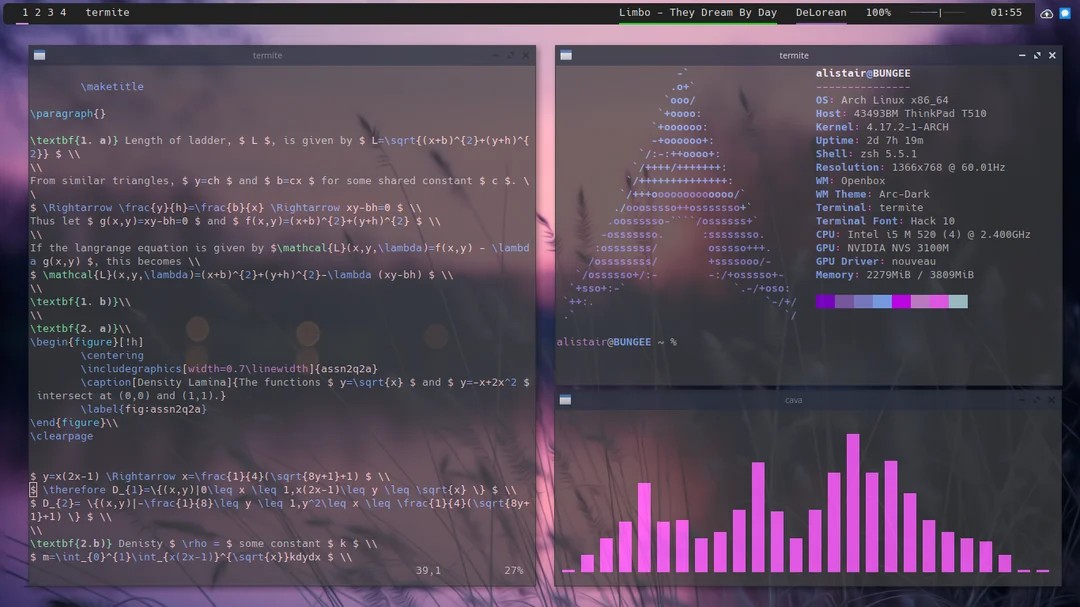This screenshot has width=1080, height=607.
Task: Click the Resolution: 1366x768 line
Action: 910,167
